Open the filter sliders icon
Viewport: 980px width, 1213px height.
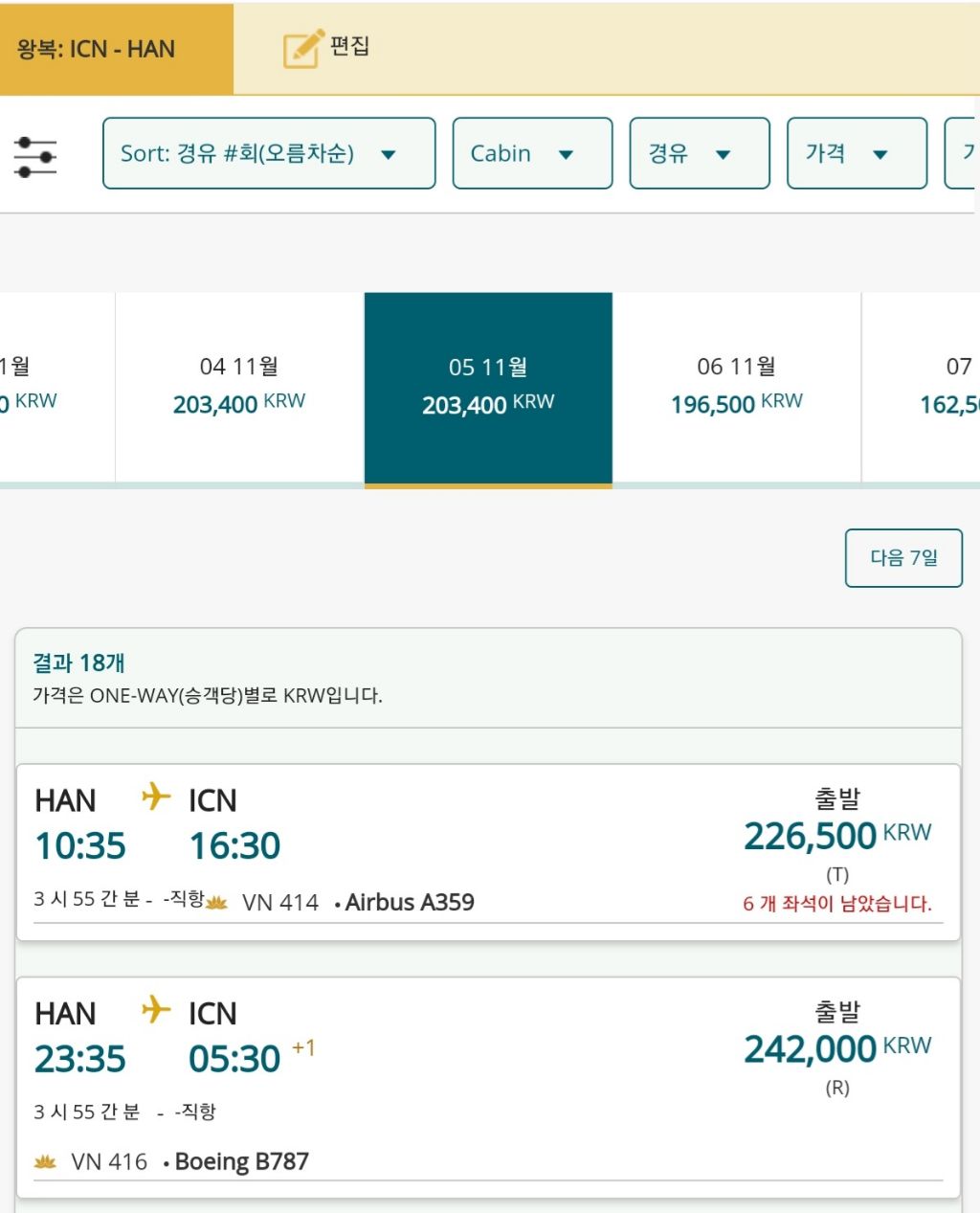[35, 156]
